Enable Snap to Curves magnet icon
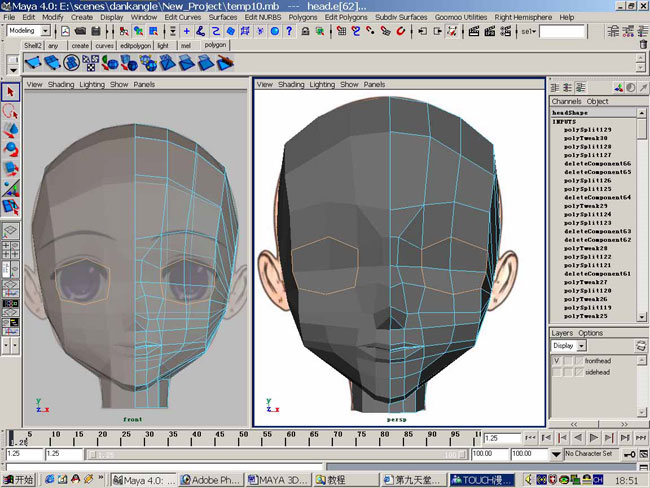The image size is (650, 488). coord(356,31)
